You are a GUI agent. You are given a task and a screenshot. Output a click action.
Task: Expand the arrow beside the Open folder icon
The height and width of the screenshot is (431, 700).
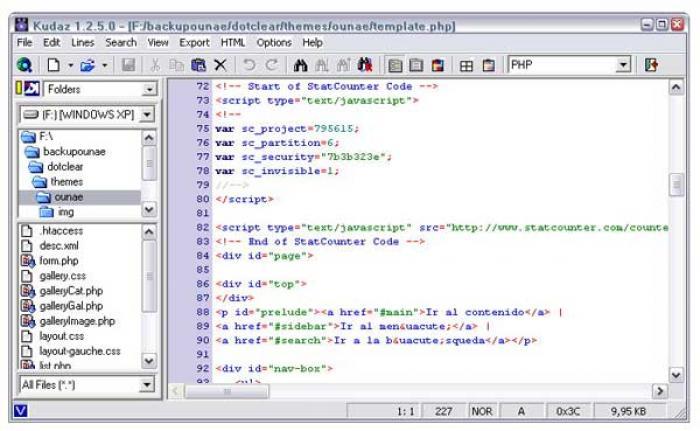104,65
